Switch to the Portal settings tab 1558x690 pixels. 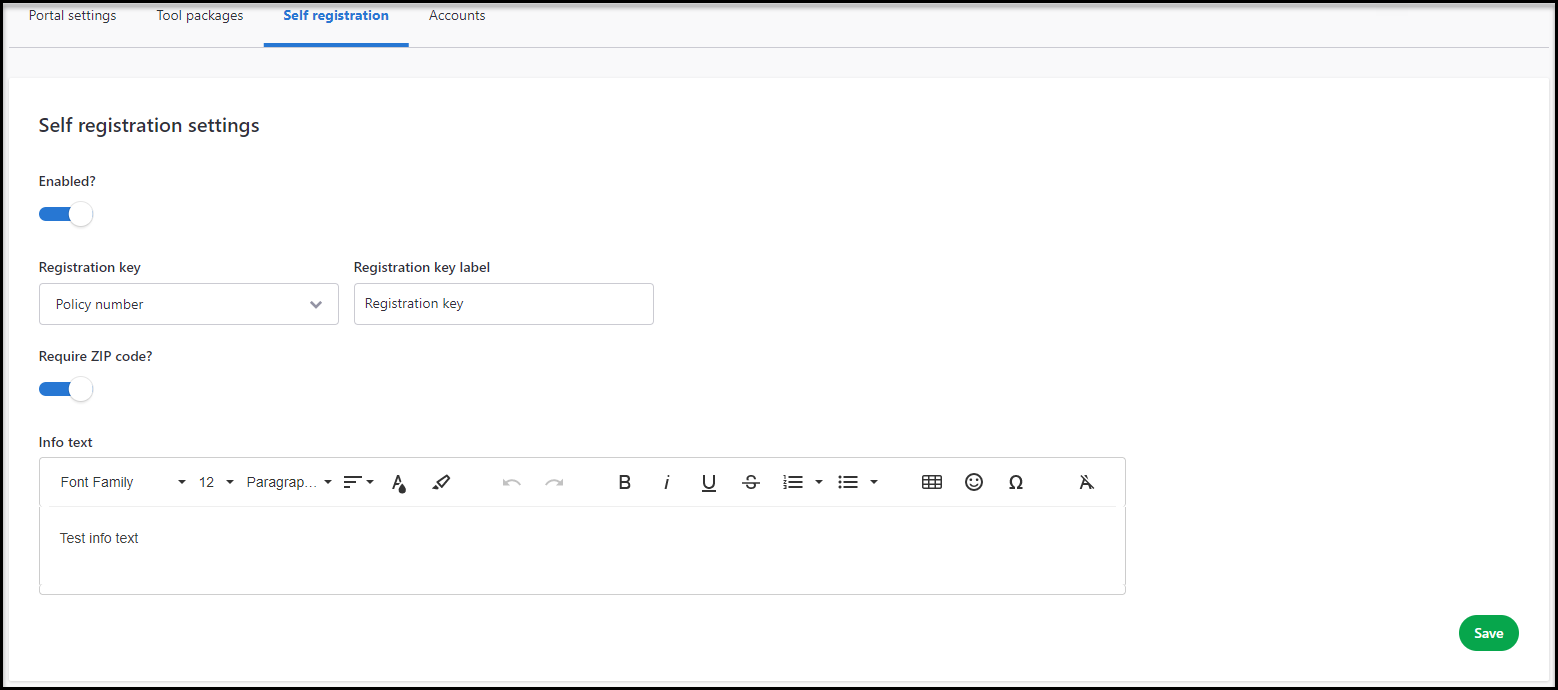point(72,16)
